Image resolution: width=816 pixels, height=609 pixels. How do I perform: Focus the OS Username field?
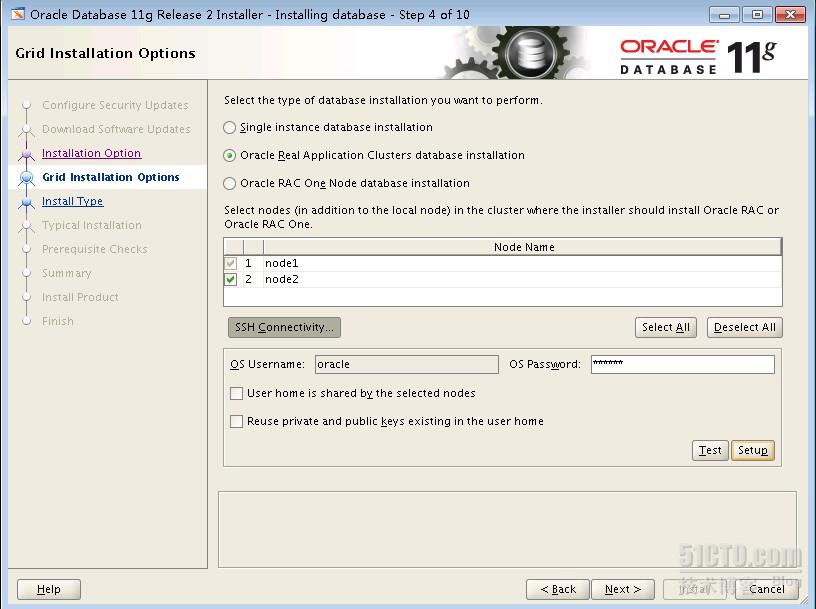coord(407,364)
